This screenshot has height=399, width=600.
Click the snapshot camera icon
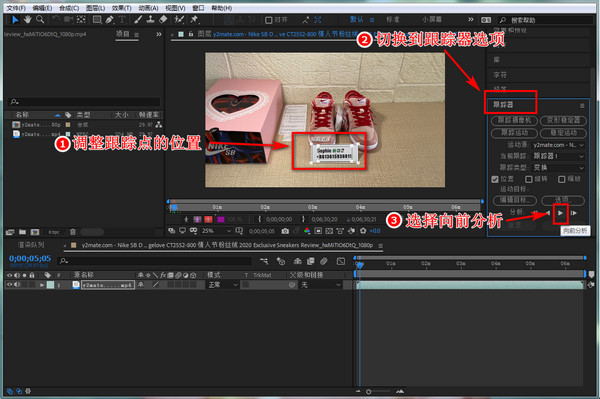coord(285,231)
